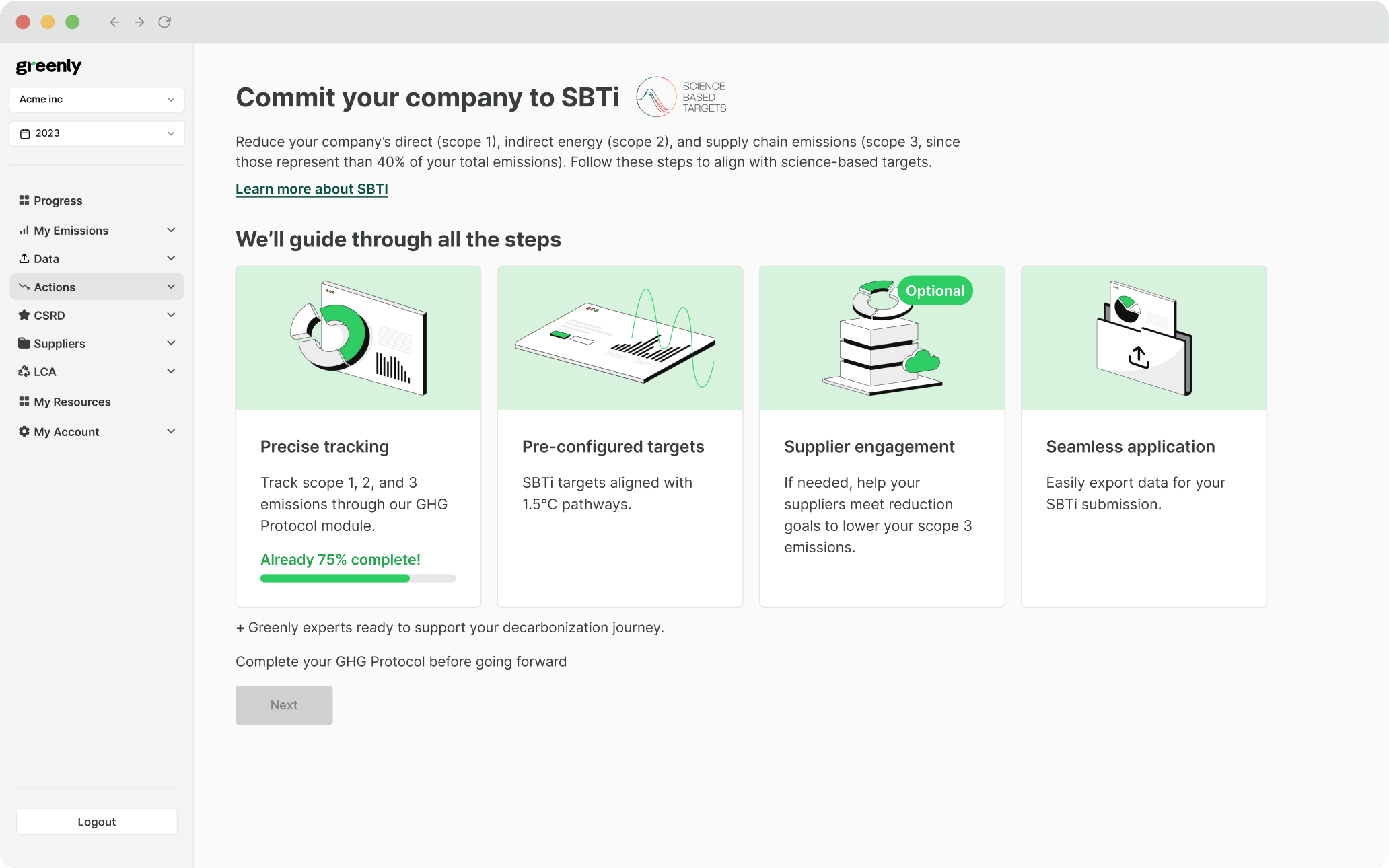Screen dimensions: 1389x868
Task: Select the My Emissions chart icon
Action: point(24,230)
